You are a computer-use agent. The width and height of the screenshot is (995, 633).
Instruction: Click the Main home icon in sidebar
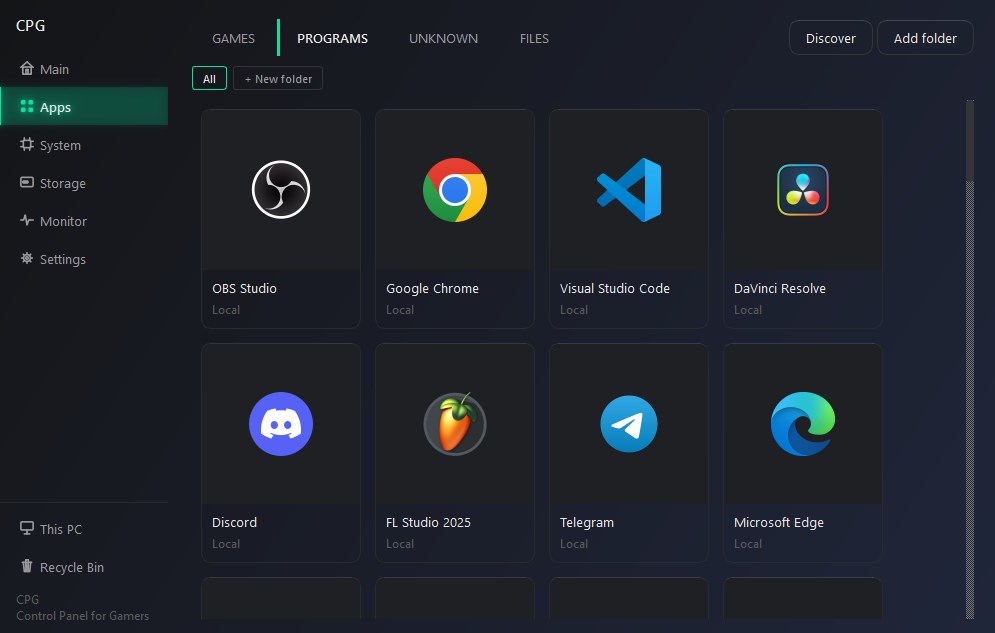pyautogui.click(x=27, y=68)
